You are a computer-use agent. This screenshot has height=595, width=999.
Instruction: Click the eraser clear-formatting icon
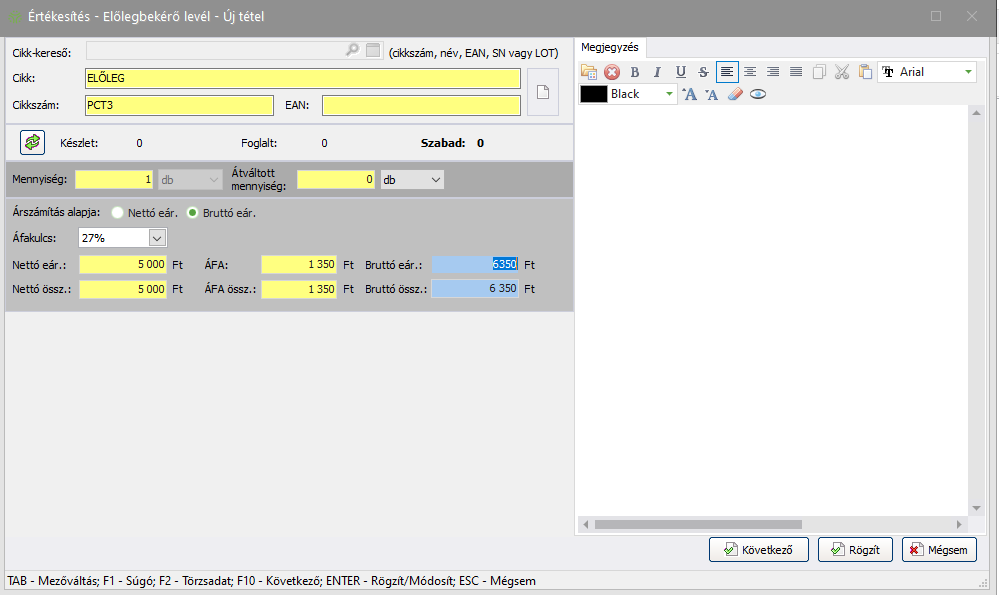735,94
